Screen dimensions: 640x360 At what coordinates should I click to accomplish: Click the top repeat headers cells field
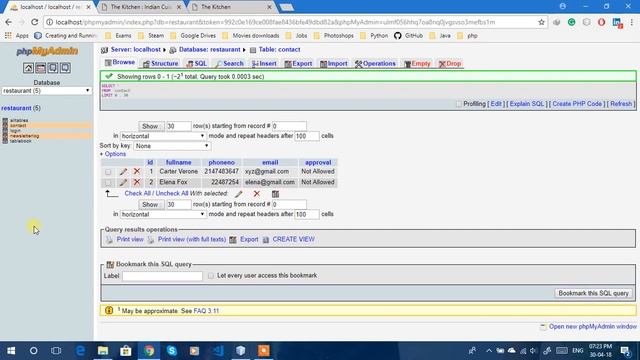point(307,136)
